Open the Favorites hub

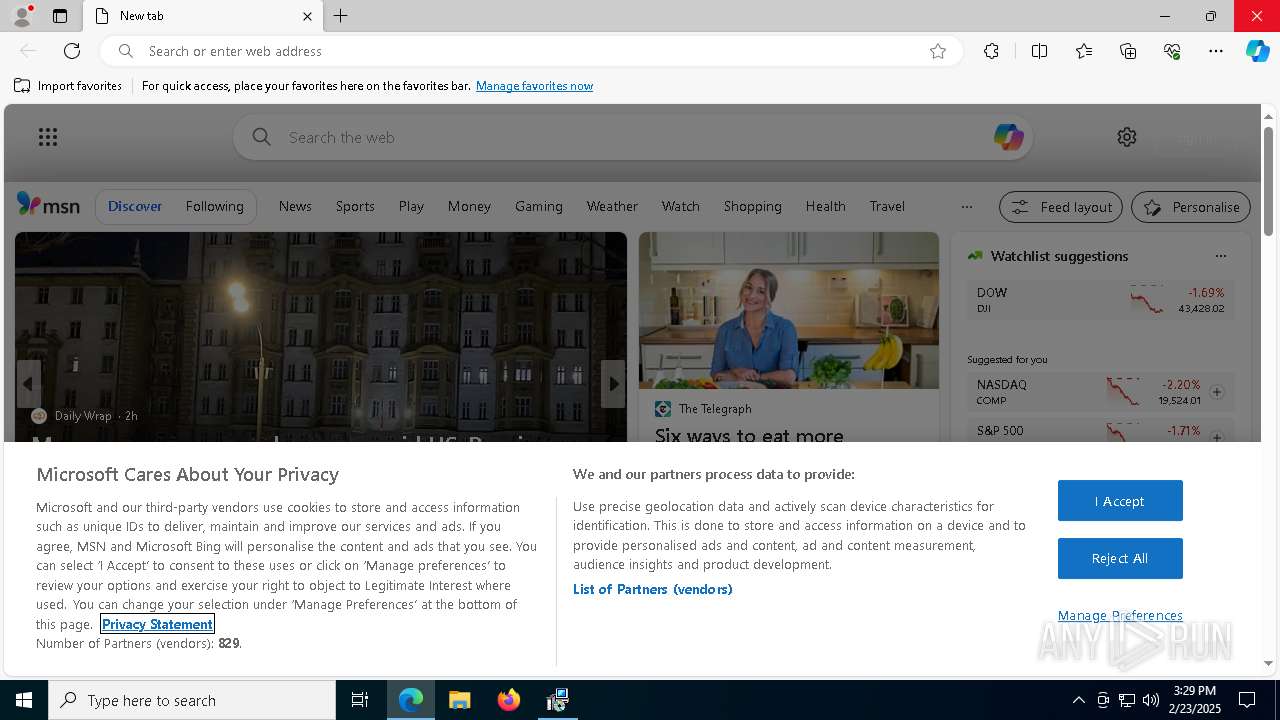[x=1084, y=51]
